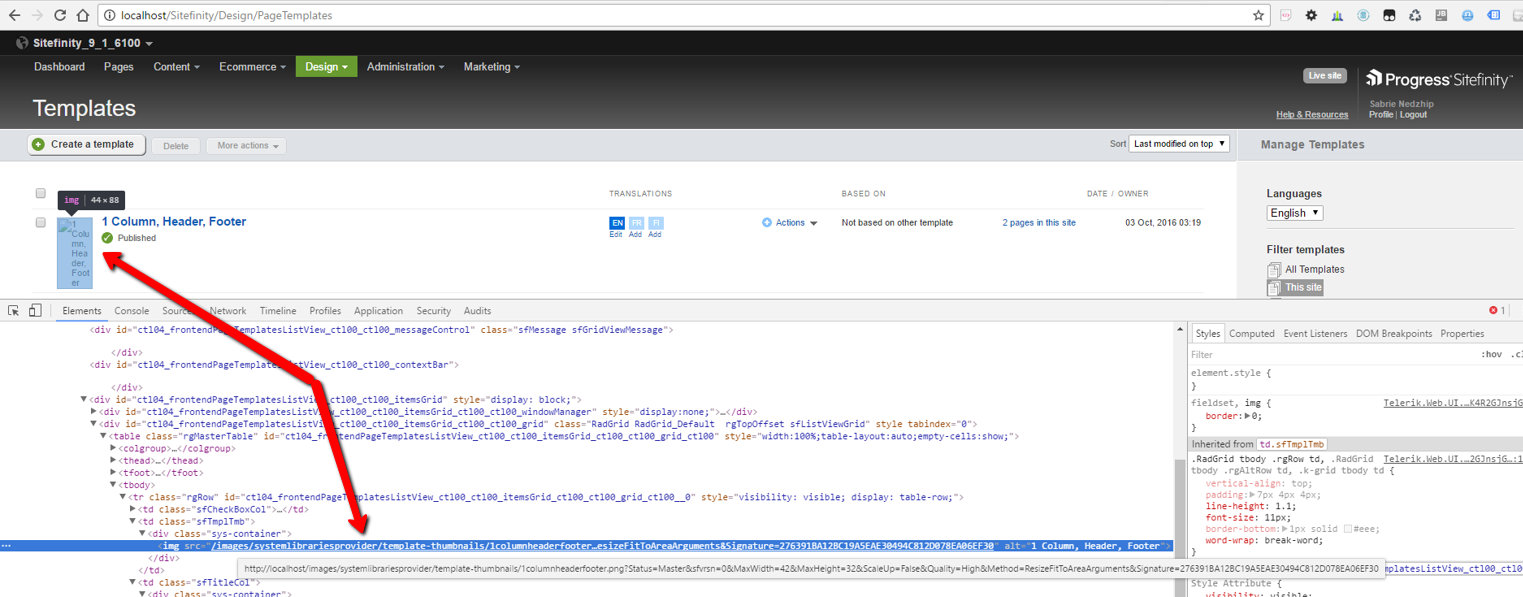Collapse the tbody node in Elements tree
The height and width of the screenshot is (597, 1523).
113,485
